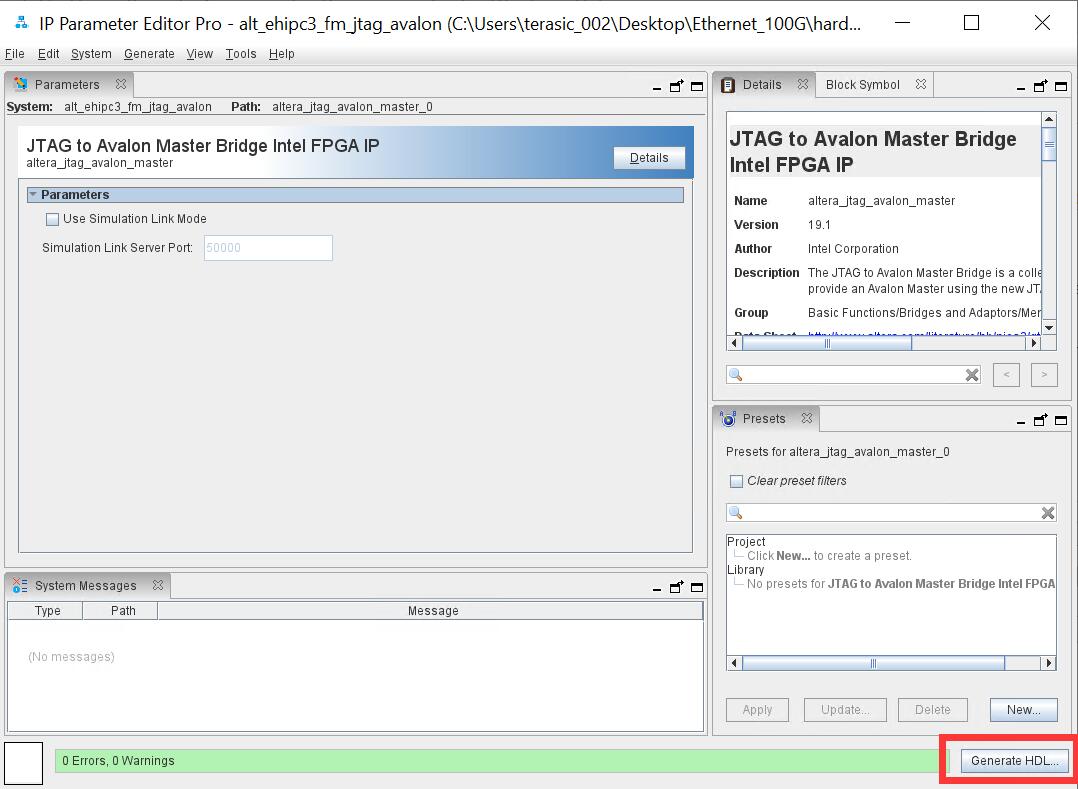Open the System menu
This screenshot has height=789, width=1078.
point(91,54)
